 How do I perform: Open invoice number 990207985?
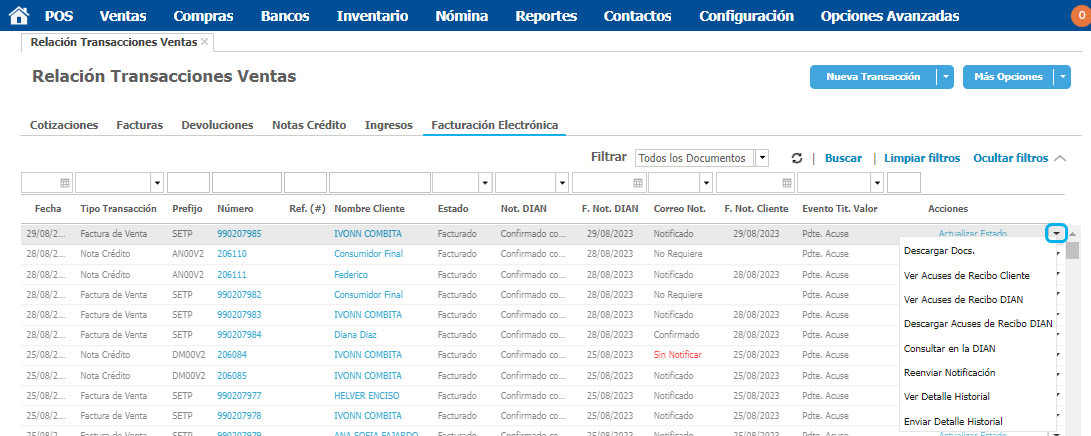point(239,233)
